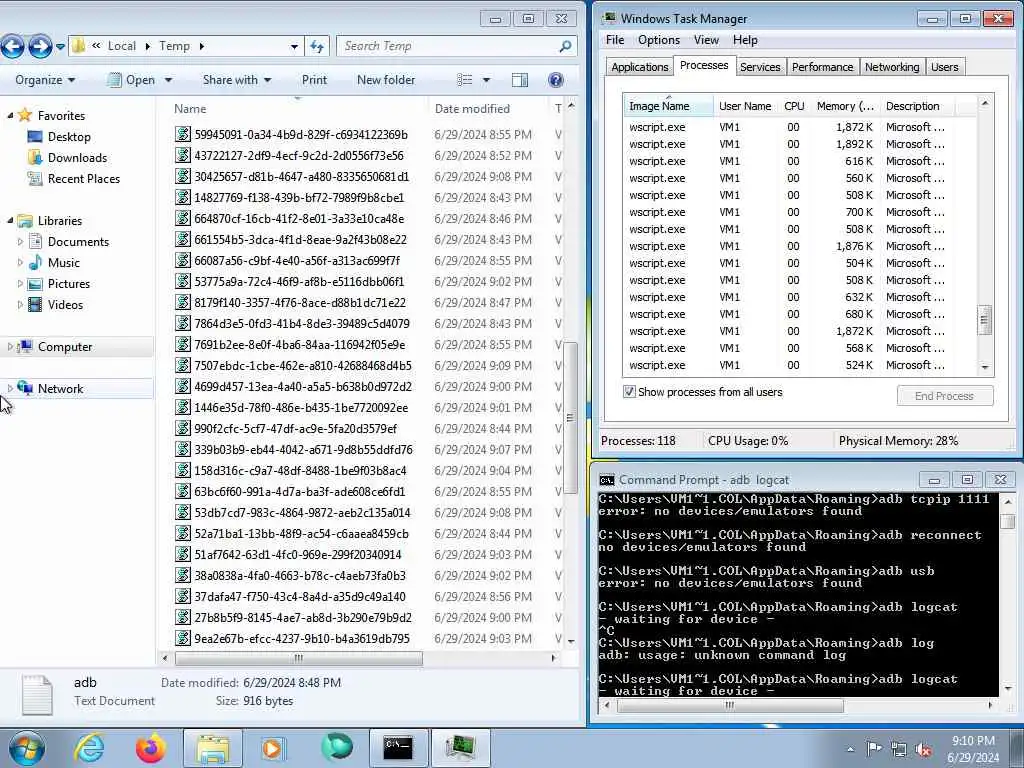Screen dimensions: 1024x768
Task: Open Task Manager Help menu
Action: 745,40
